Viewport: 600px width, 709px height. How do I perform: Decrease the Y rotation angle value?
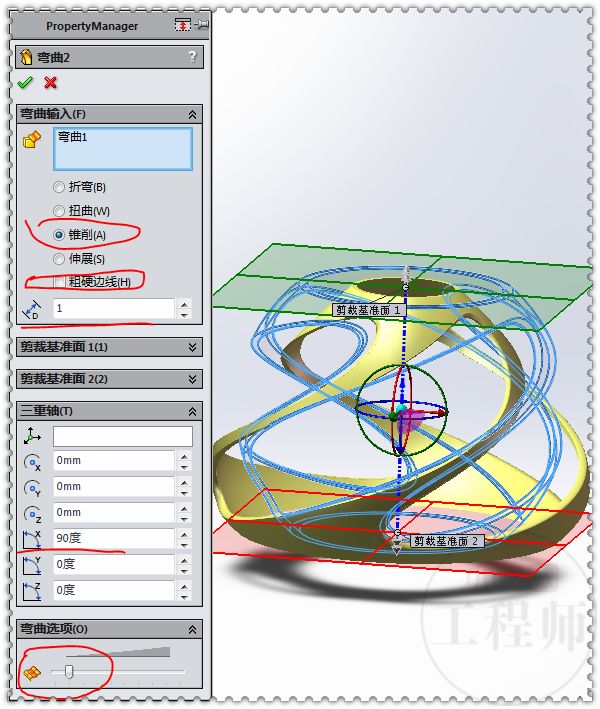tap(184, 571)
